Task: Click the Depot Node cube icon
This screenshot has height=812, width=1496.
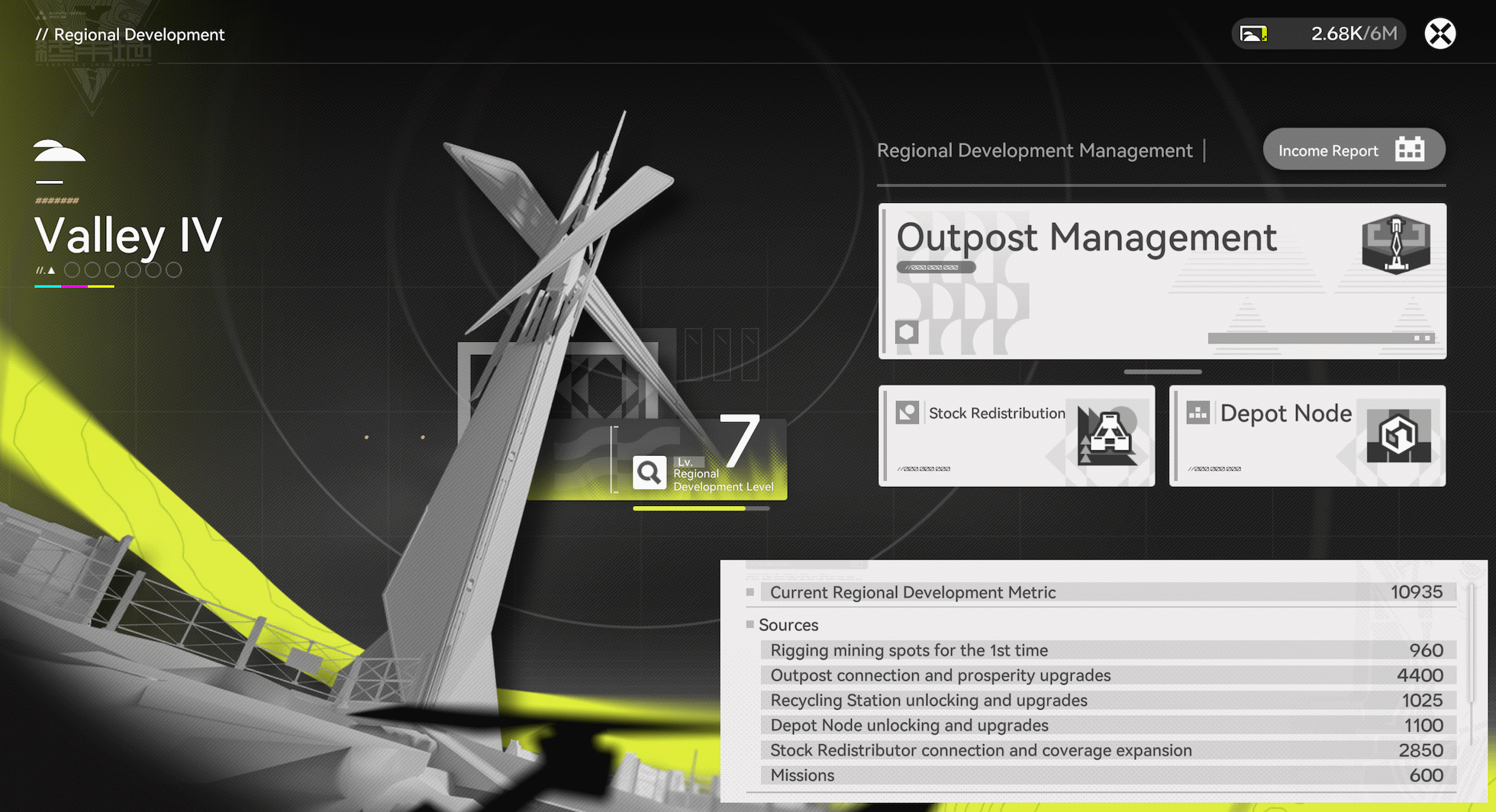Action: tap(1398, 436)
